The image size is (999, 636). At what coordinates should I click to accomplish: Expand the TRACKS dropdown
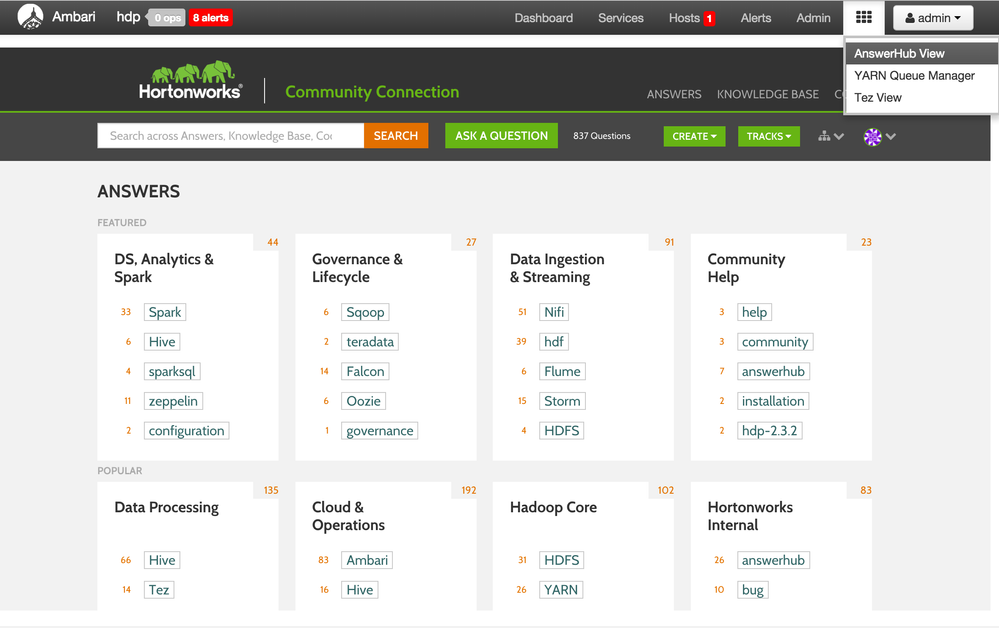point(768,136)
